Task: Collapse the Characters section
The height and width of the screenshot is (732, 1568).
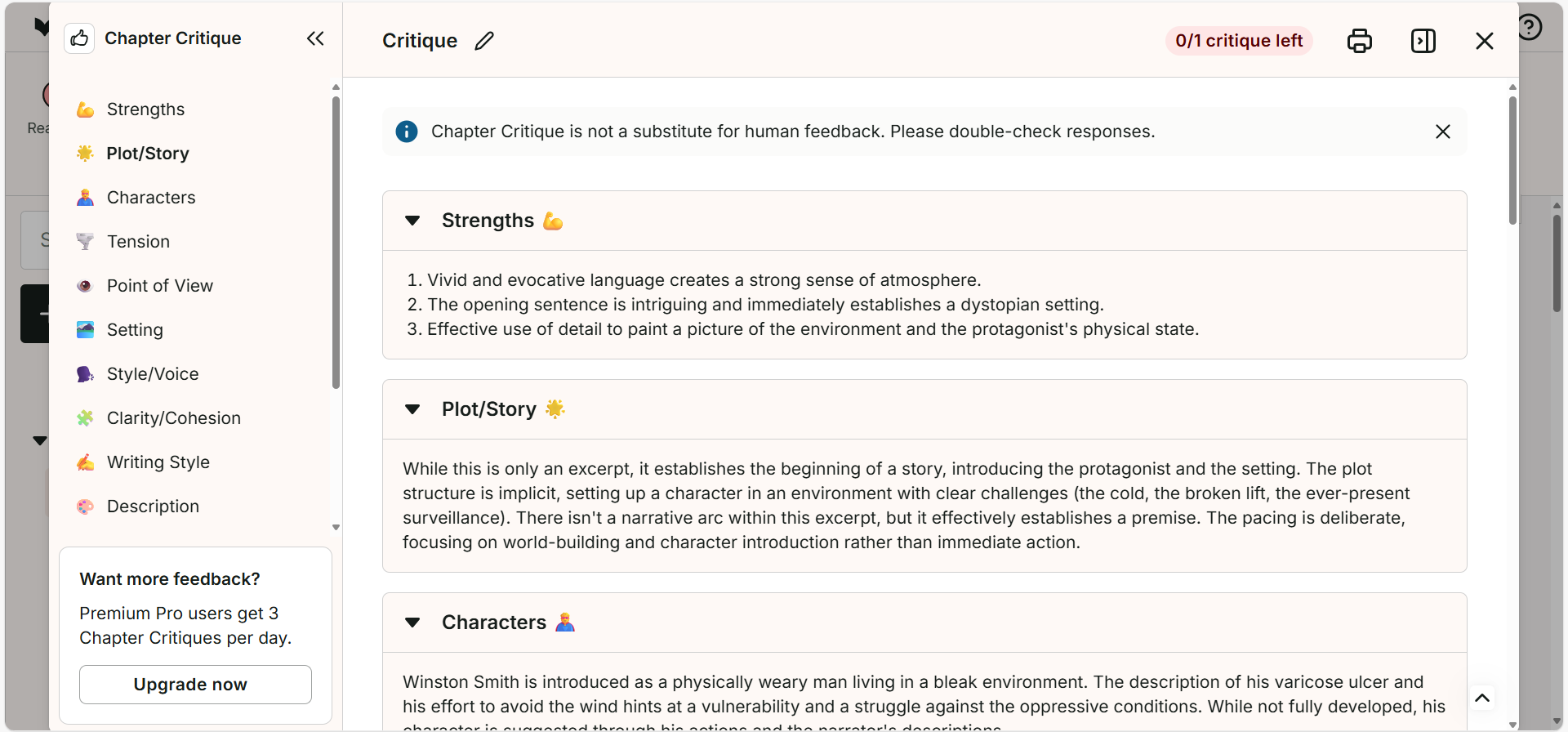Action: 412,623
